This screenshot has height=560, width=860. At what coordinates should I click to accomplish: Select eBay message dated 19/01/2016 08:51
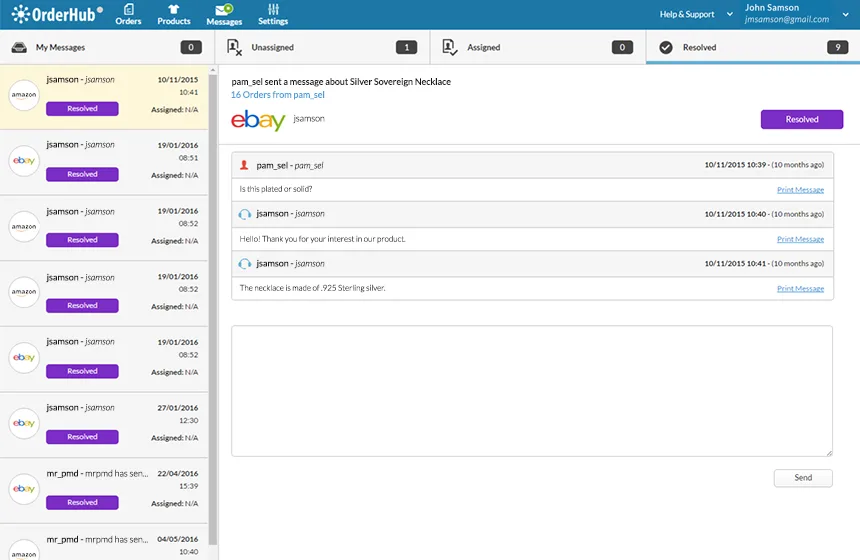104,162
